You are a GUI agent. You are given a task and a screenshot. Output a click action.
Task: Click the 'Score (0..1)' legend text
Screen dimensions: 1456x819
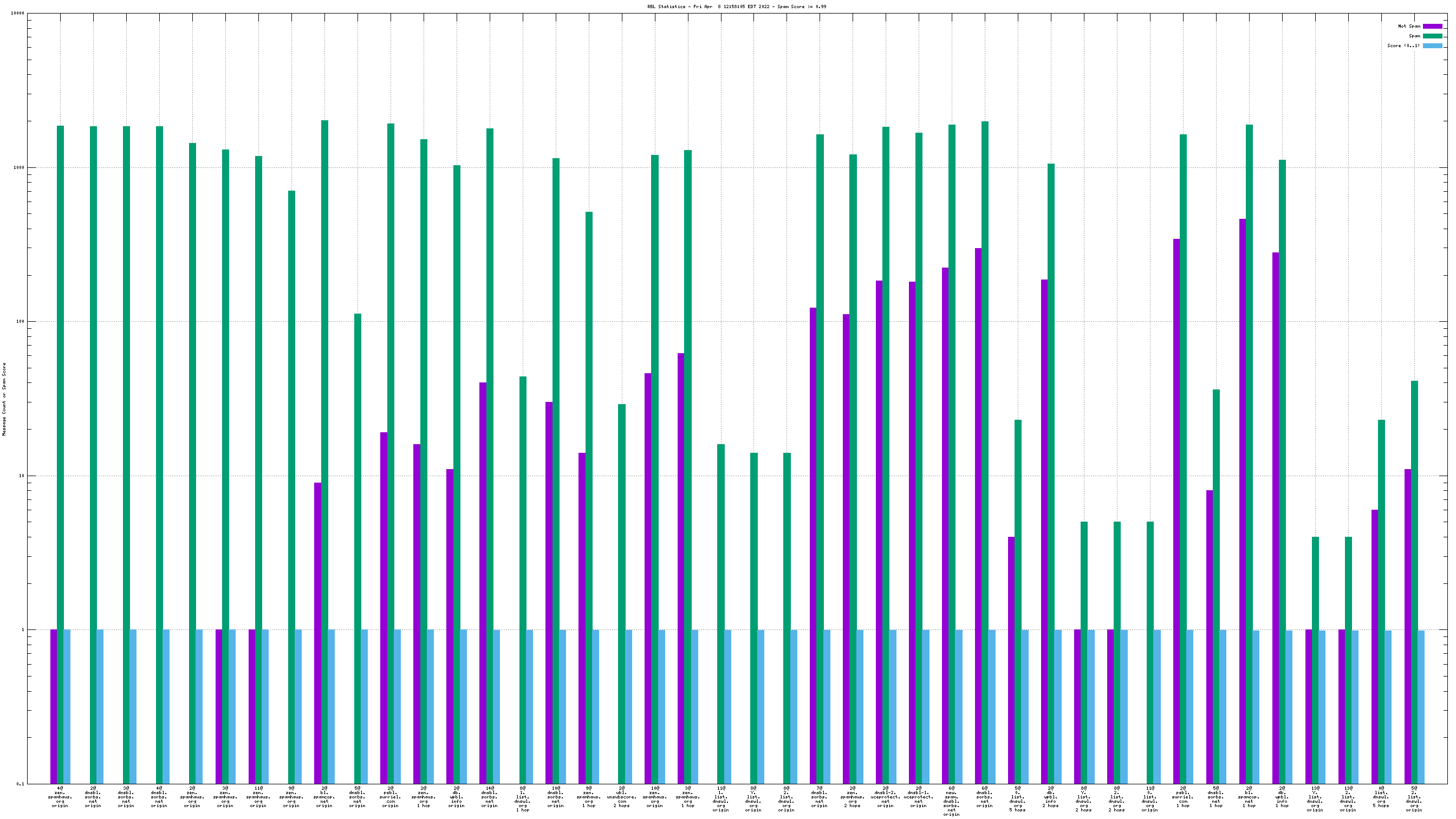click(x=1403, y=45)
